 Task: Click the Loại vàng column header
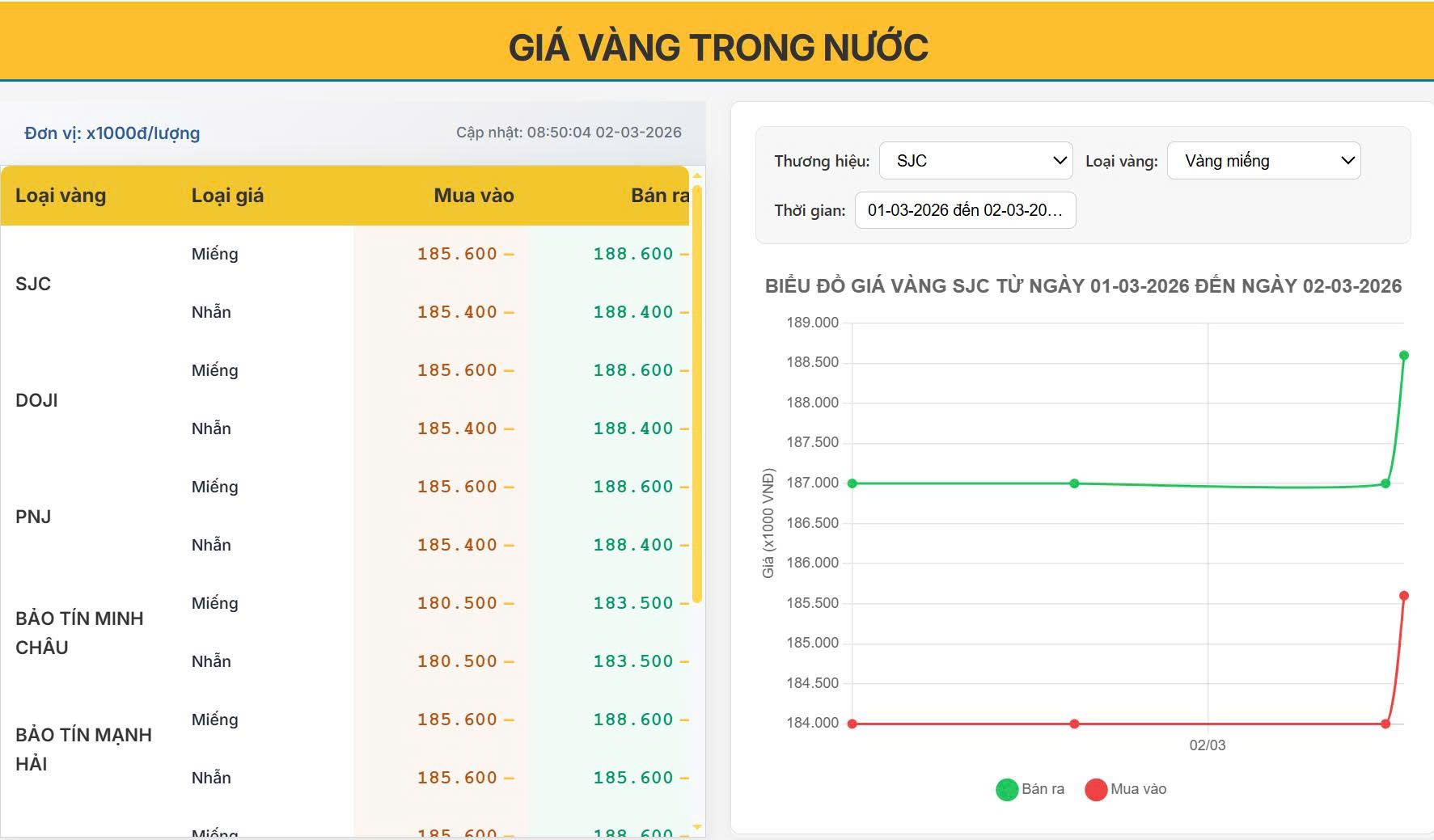click(61, 196)
